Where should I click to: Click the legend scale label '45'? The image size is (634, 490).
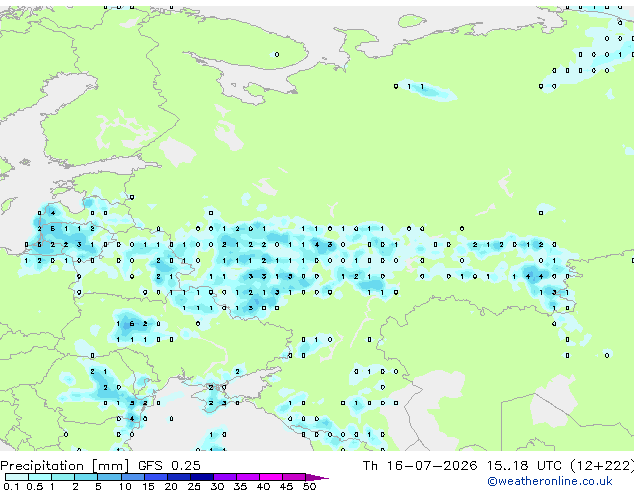click(x=286, y=486)
